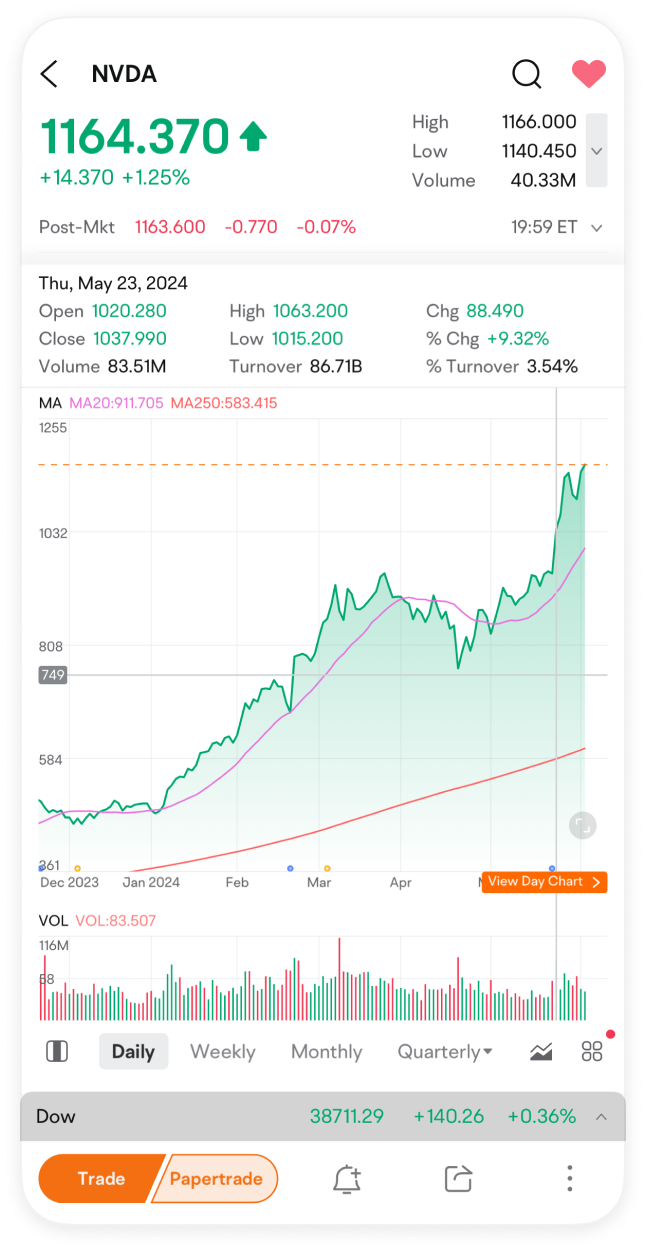The width and height of the screenshot is (646, 1250).
Task: Expand the Dow index bar
Action: pyautogui.click(x=602, y=1116)
